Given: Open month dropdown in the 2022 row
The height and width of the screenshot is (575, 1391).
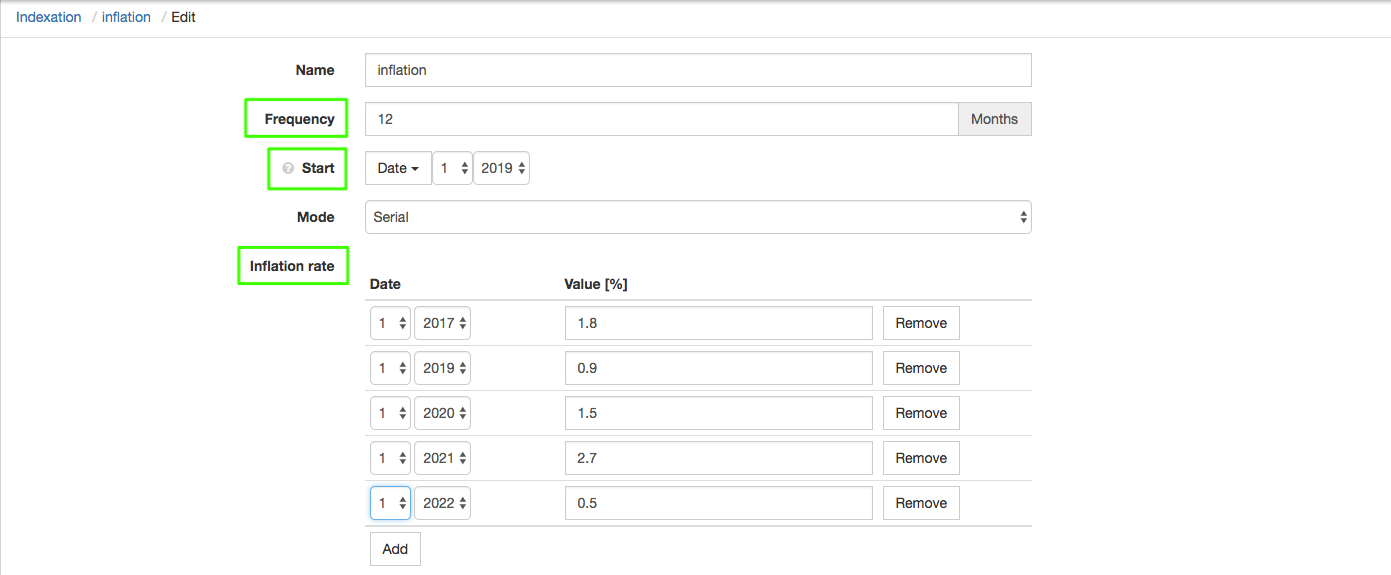Looking at the screenshot, I should pos(390,503).
